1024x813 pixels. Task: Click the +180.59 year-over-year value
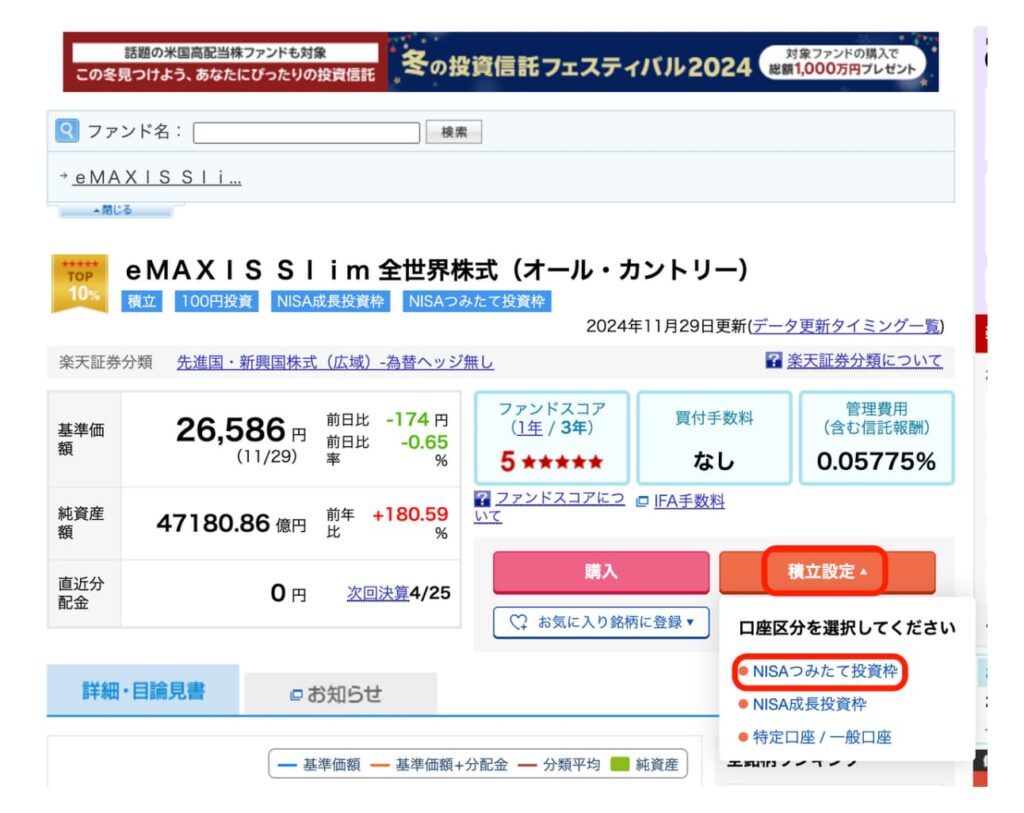click(410, 515)
